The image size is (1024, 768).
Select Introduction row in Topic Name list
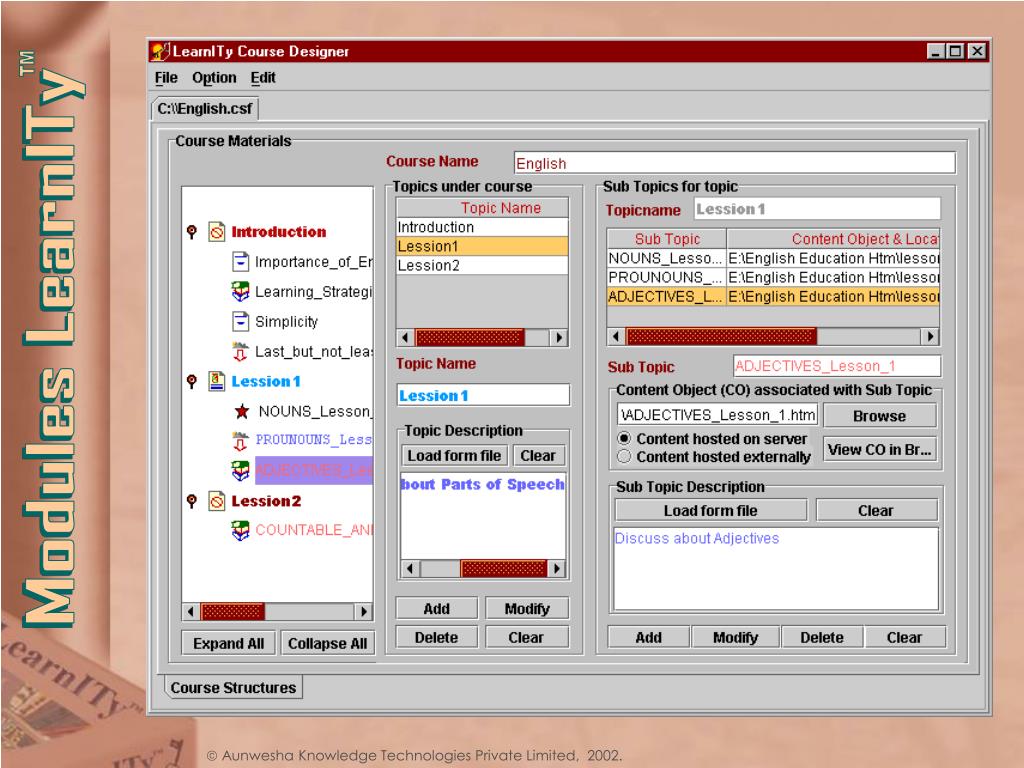[482, 227]
